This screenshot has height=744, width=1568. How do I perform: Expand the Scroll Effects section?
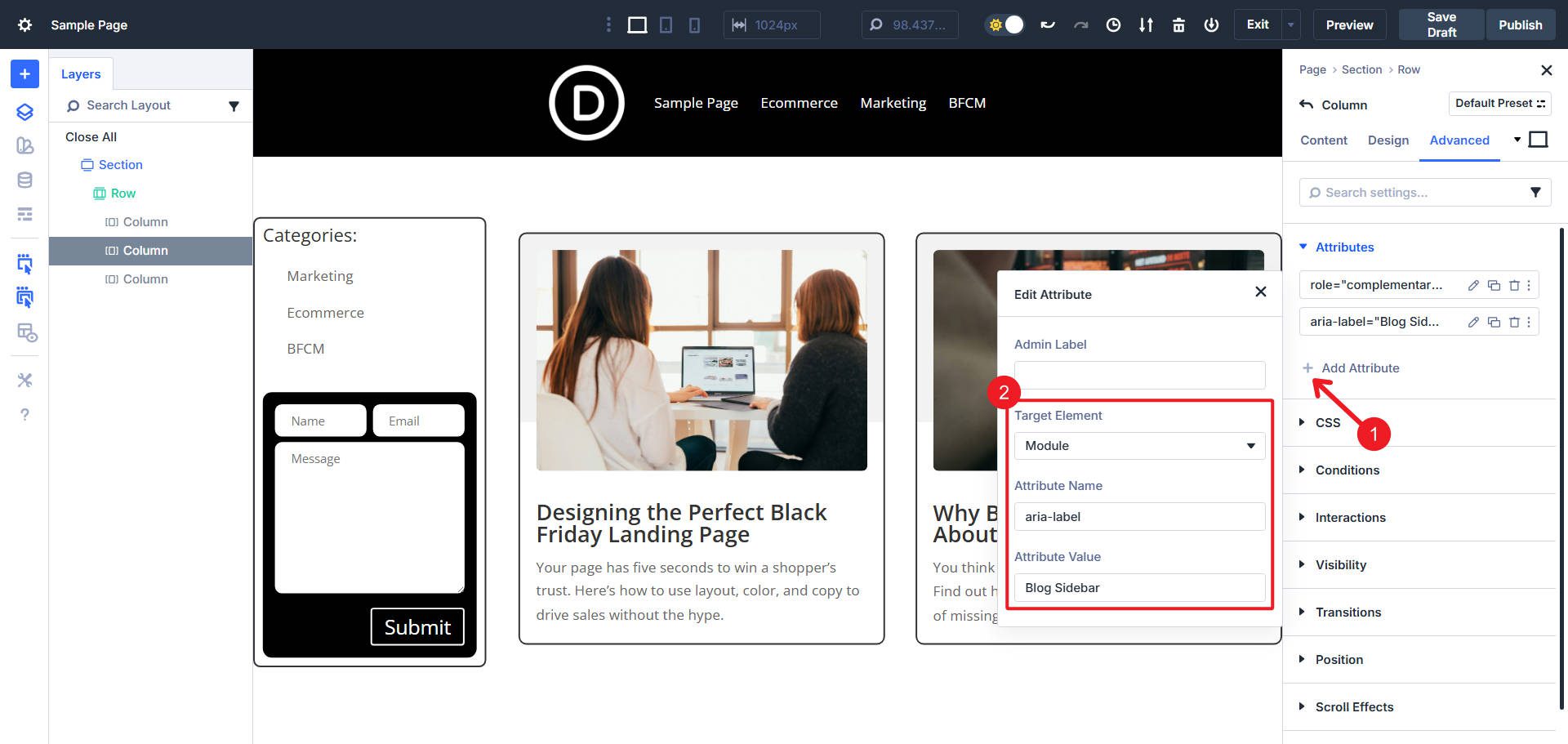pyautogui.click(x=1354, y=706)
